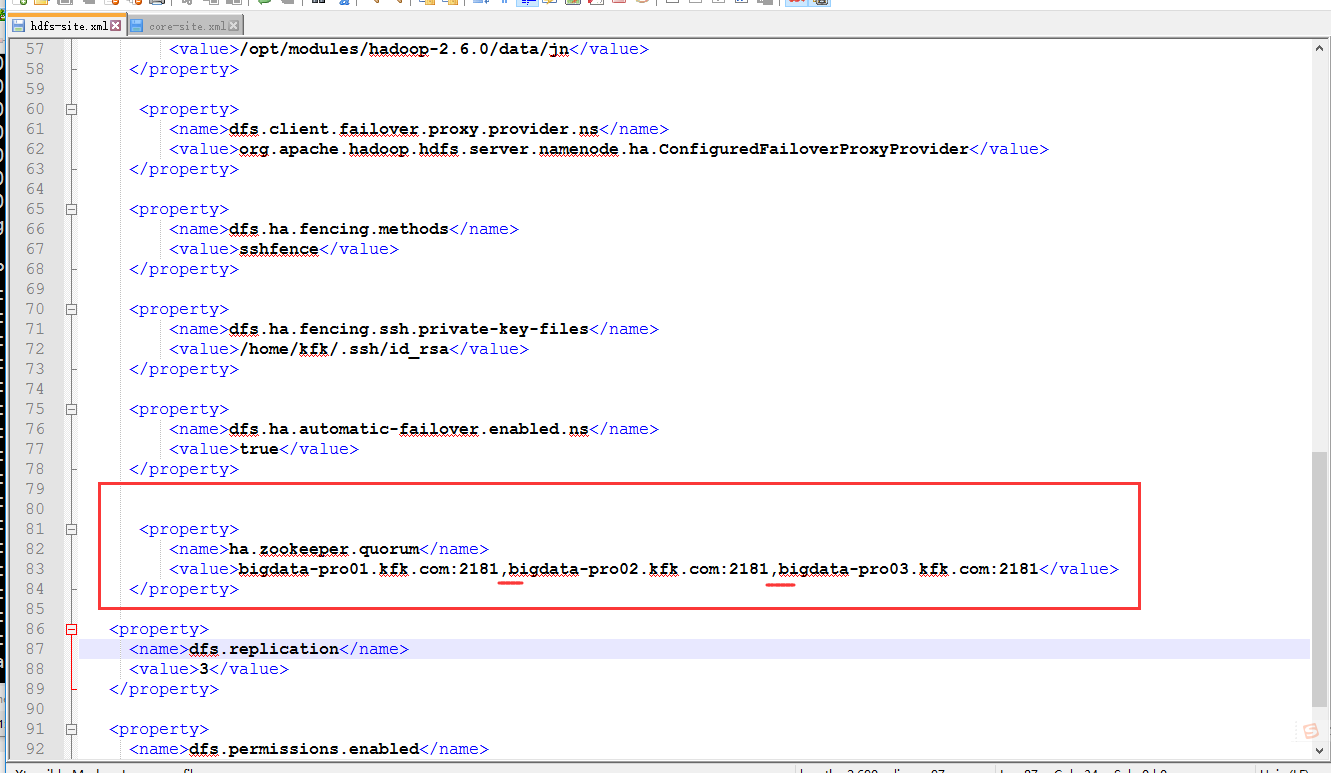This screenshot has width=1331, height=773.
Task: Click dfs.client.failover.proxy.provider.ns name text
Action: pyautogui.click(x=414, y=129)
